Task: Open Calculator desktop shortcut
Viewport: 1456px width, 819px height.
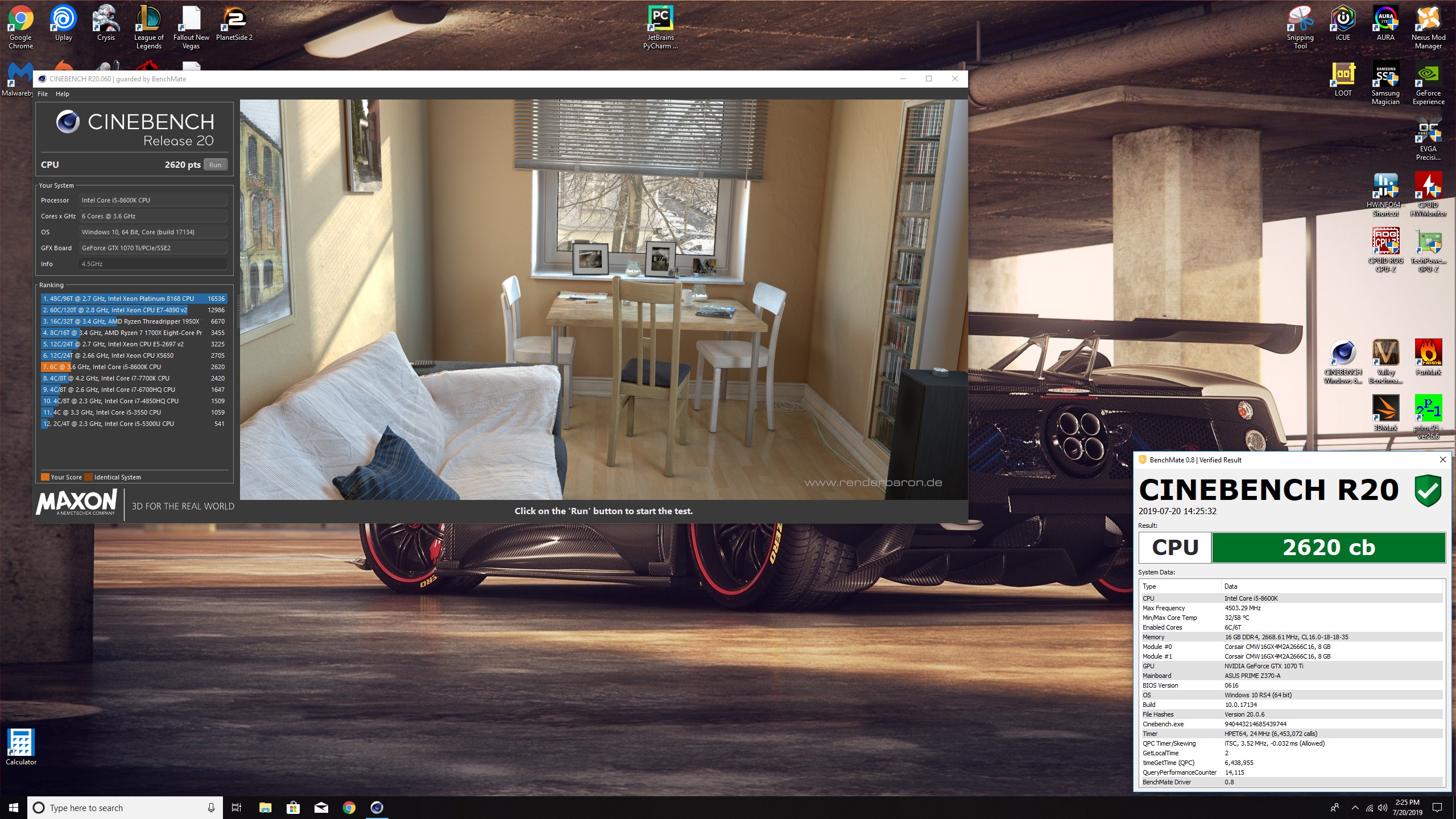Action: click(21, 747)
